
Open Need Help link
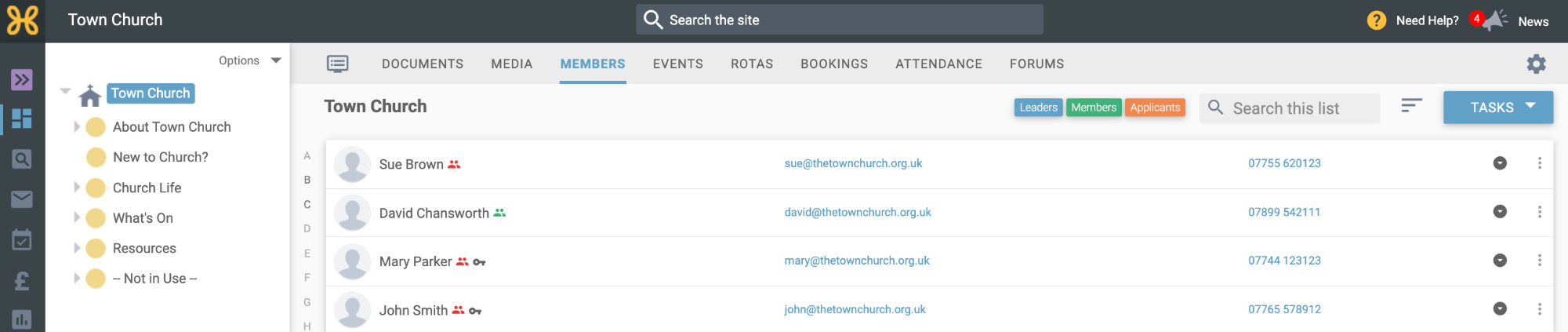pyautogui.click(x=1427, y=20)
